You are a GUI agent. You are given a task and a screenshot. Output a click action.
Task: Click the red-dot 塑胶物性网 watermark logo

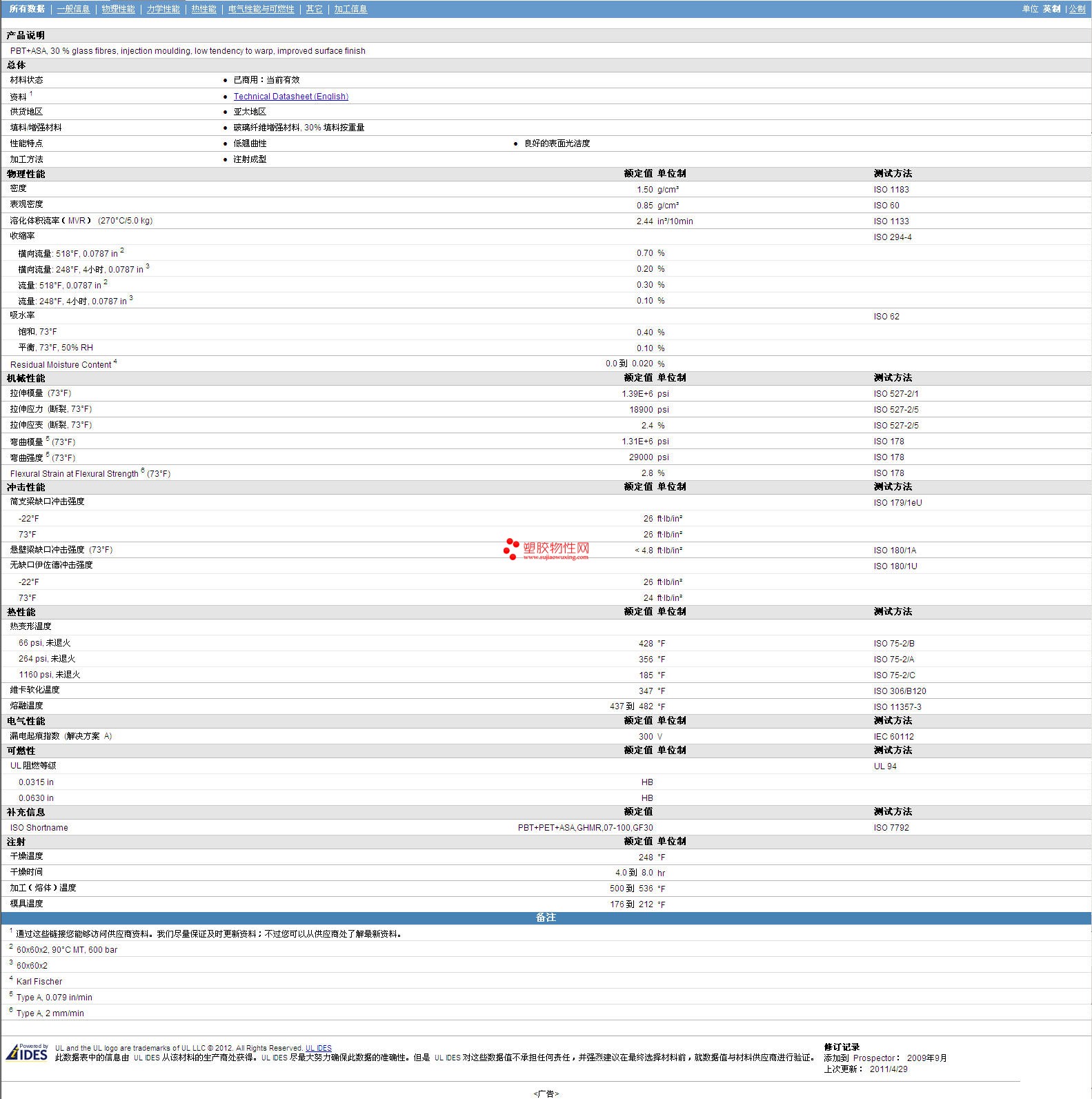546,549
